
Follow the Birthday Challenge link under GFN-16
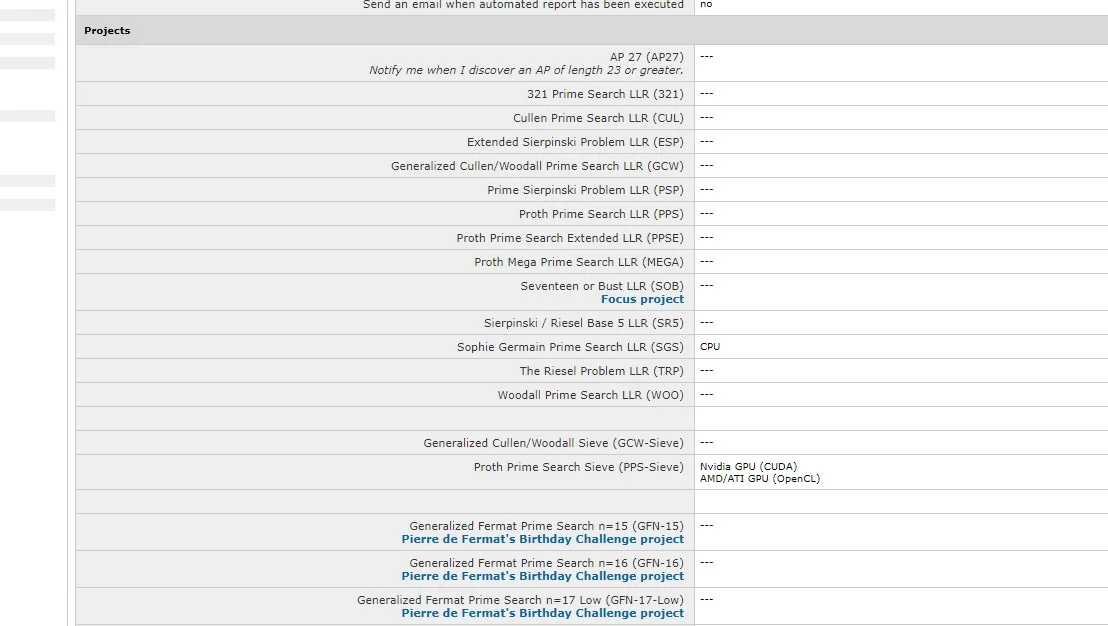[x=543, y=577]
